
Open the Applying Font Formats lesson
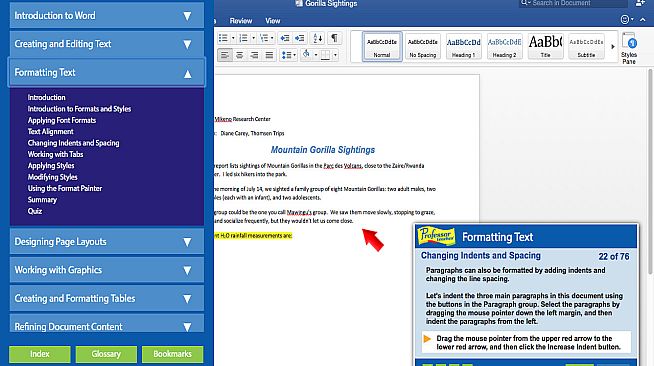(x=62, y=120)
